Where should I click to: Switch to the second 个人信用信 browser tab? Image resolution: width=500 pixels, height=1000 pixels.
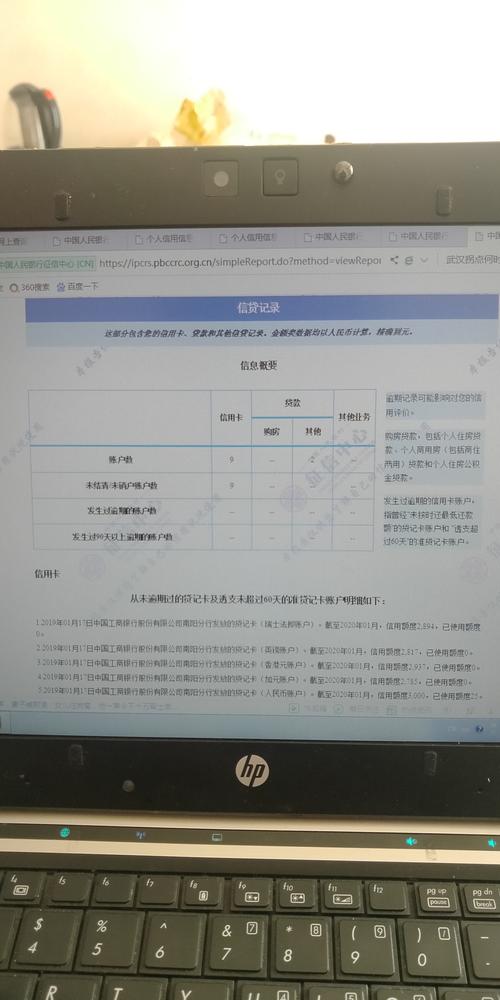(247, 239)
